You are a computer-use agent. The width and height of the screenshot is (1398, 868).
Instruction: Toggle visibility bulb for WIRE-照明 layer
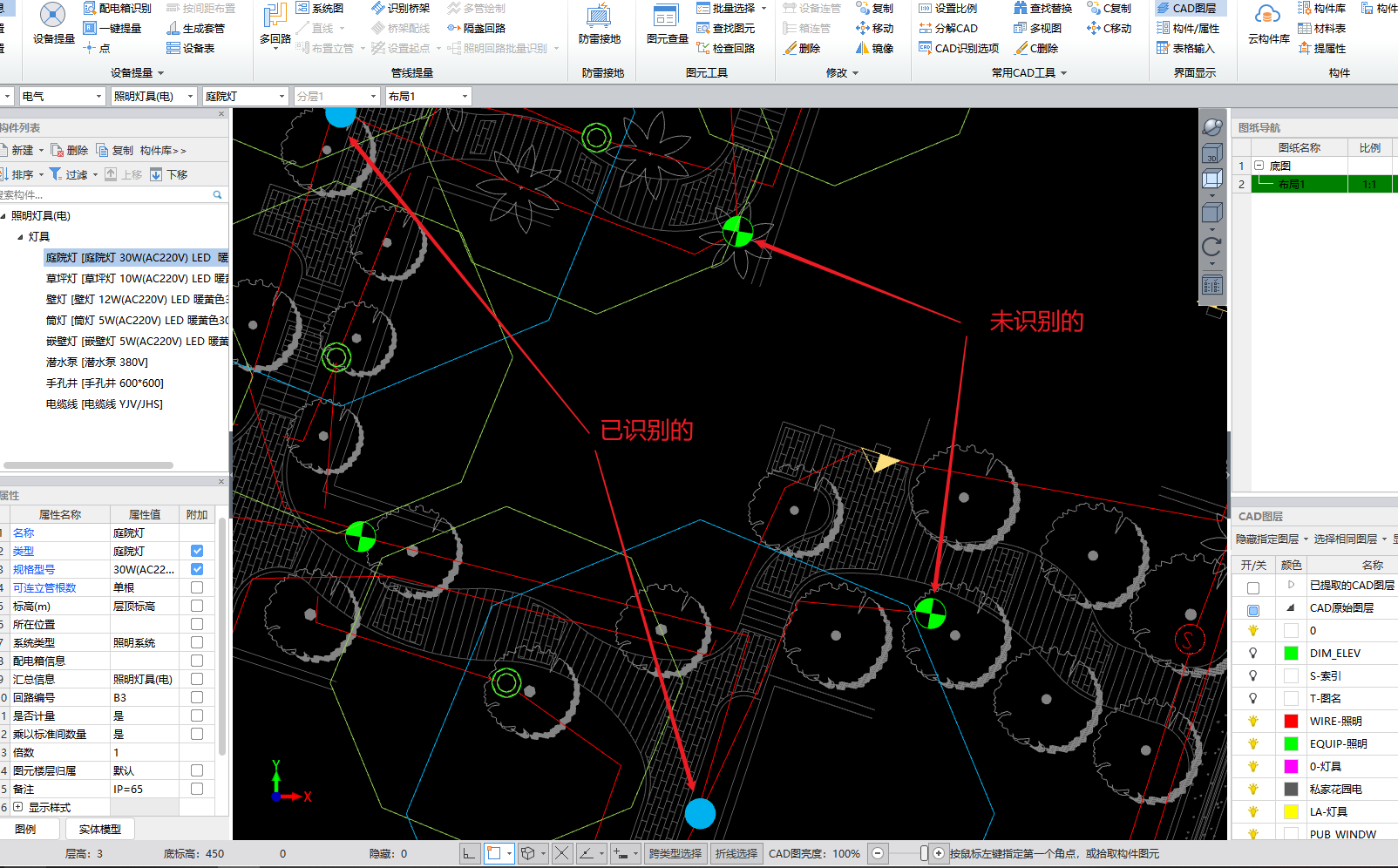tap(1253, 721)
